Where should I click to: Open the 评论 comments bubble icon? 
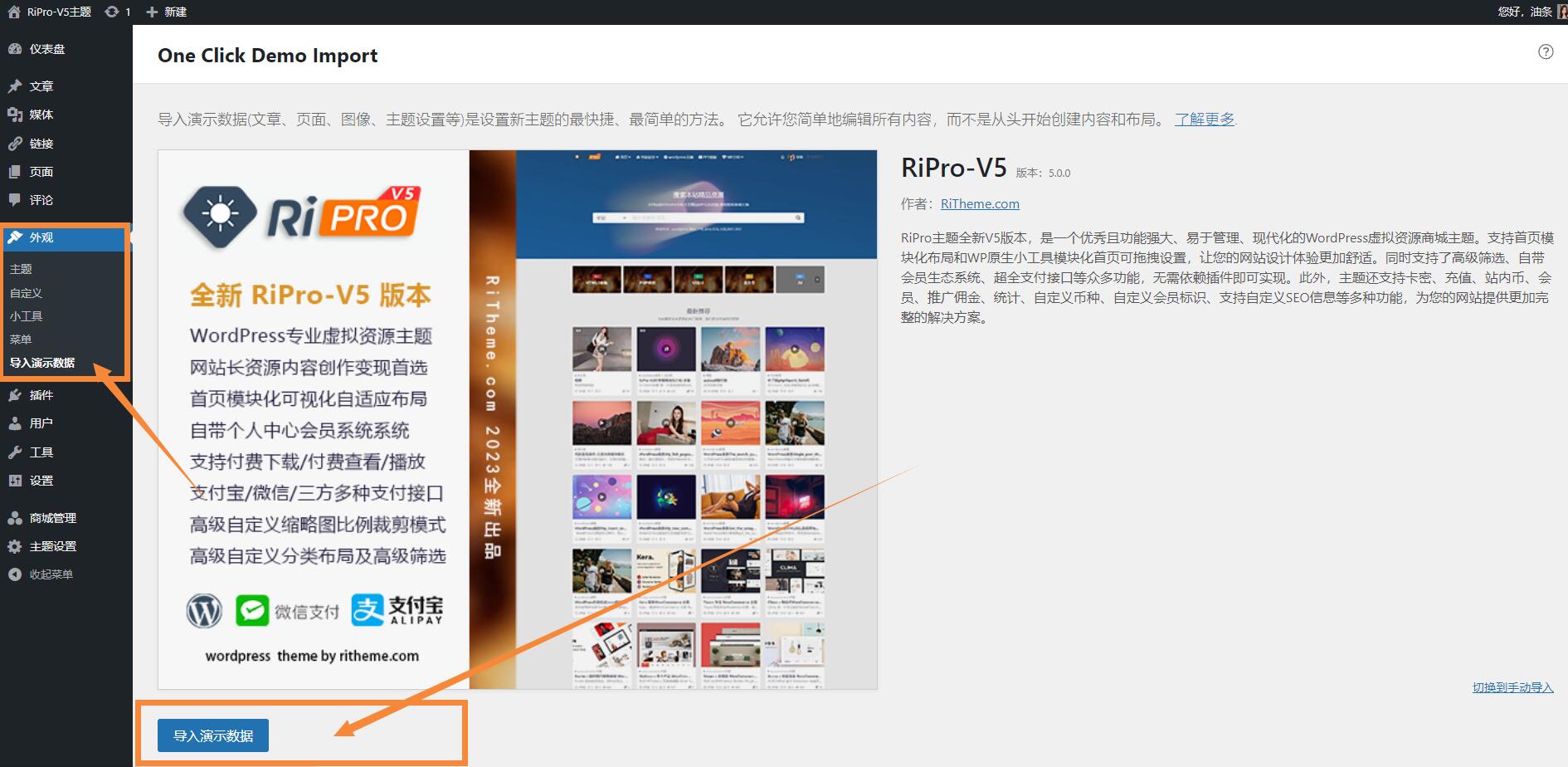coord(15,200)
